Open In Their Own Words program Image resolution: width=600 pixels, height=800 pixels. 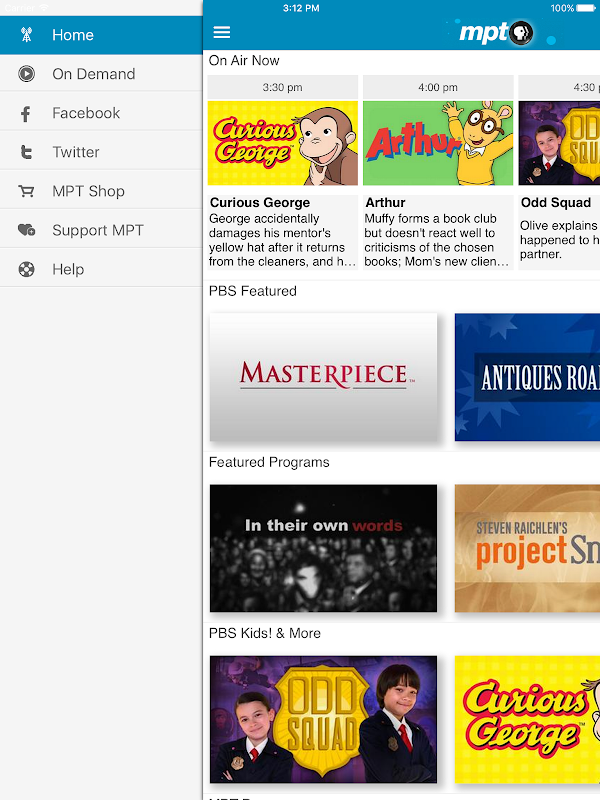tap(323, 548)
